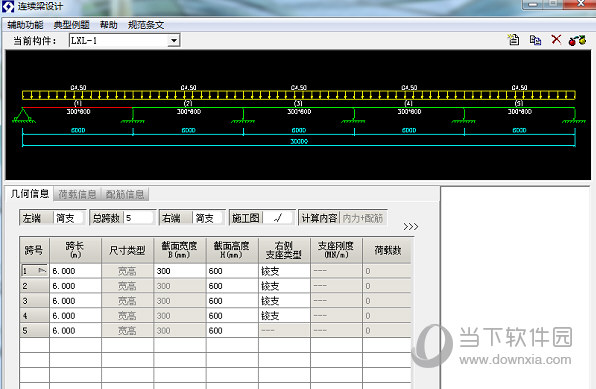The width and height of the screenshot is (596, 389).
Task: Select the red span 1 beam in diagram
Action: click(x=78, y=107)
